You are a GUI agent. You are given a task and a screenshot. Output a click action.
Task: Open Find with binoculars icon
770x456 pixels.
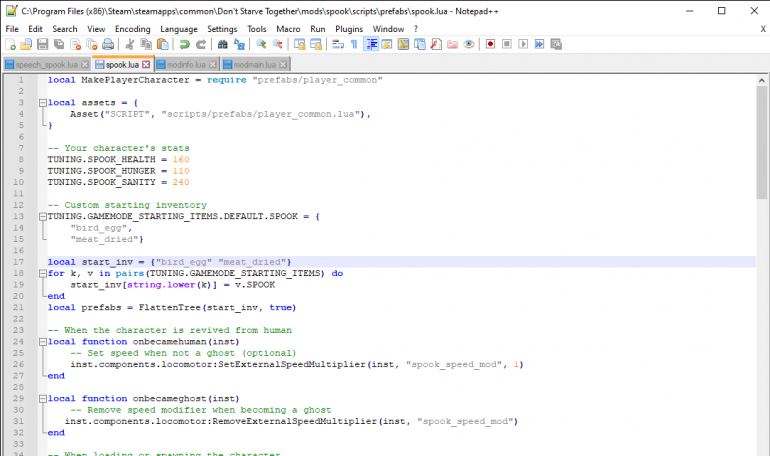(222, 45)
